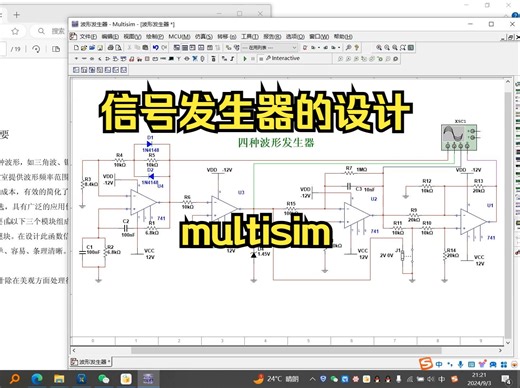Place a diode component from toolbar
Image resolution: width=520 pixels, height=388 pixels.
point(92,58)
